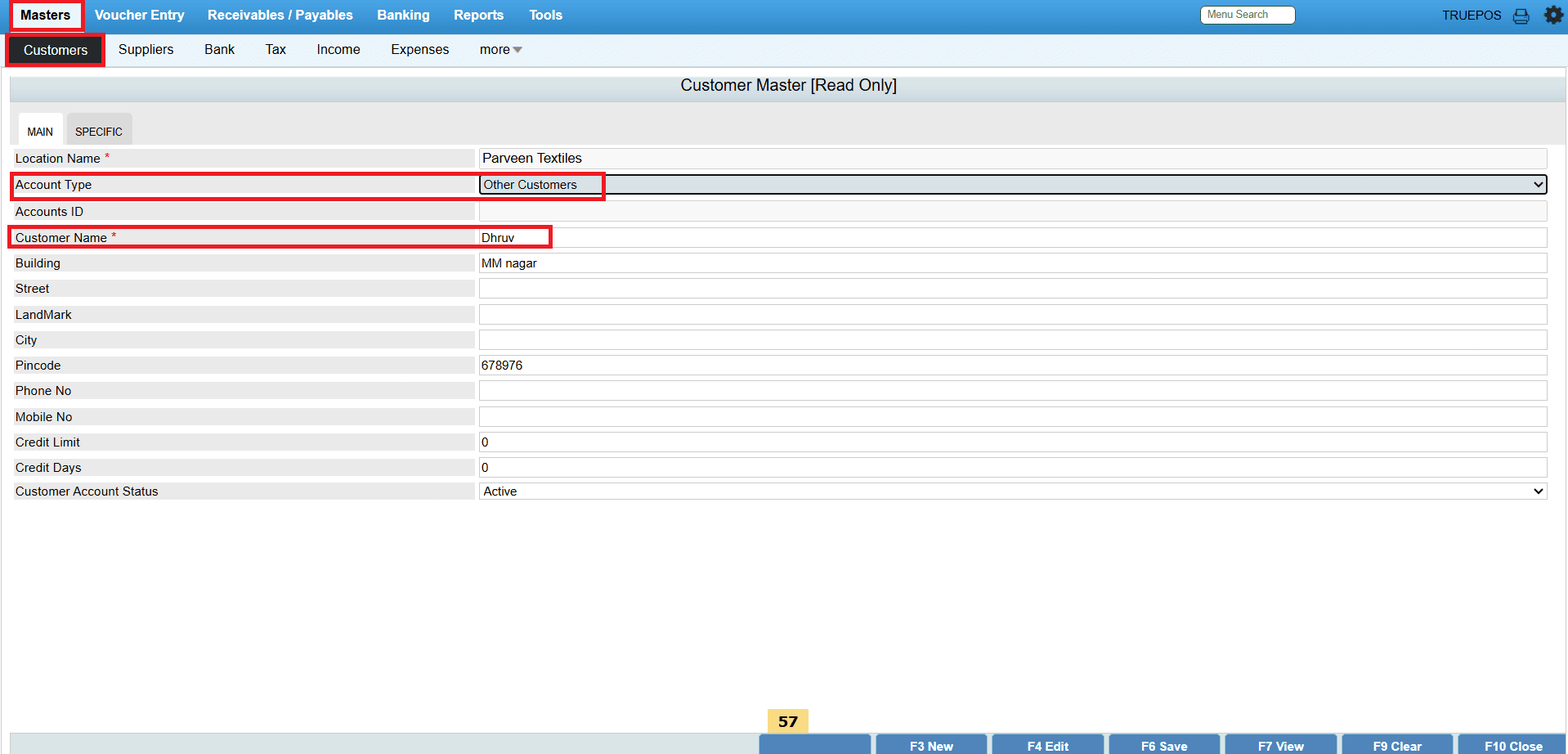Click the Mobile No field

click(1013, 417)
